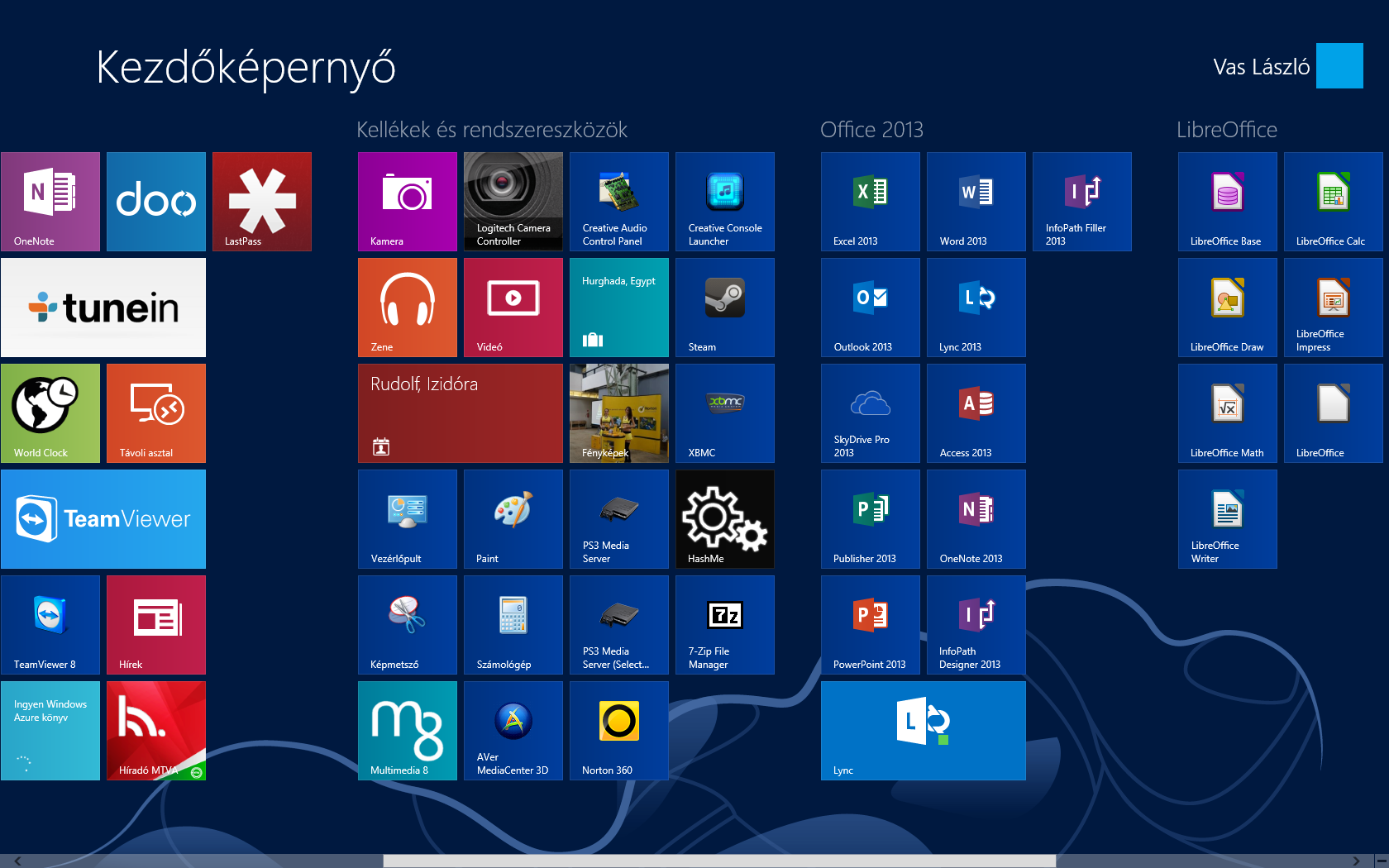This screenshot has height=868, width=1389.
Task: Open the wide Lync tile
Action: pyautogui.click(x=924, y=731)
